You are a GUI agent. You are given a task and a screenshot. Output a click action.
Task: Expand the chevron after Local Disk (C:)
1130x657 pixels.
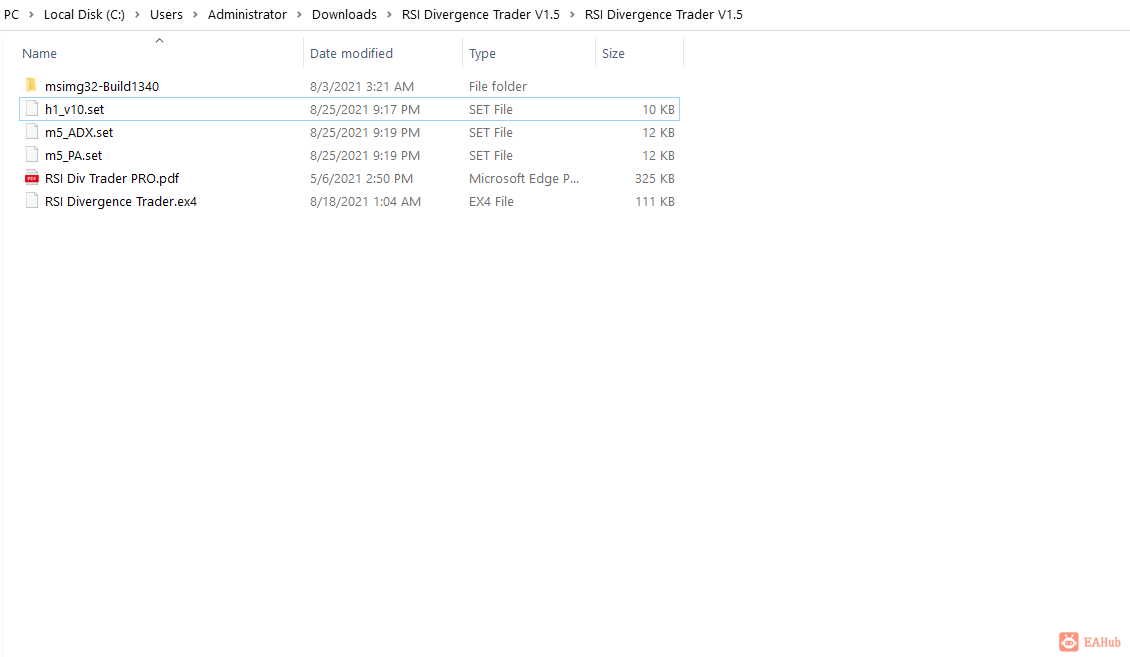(137, 14)
